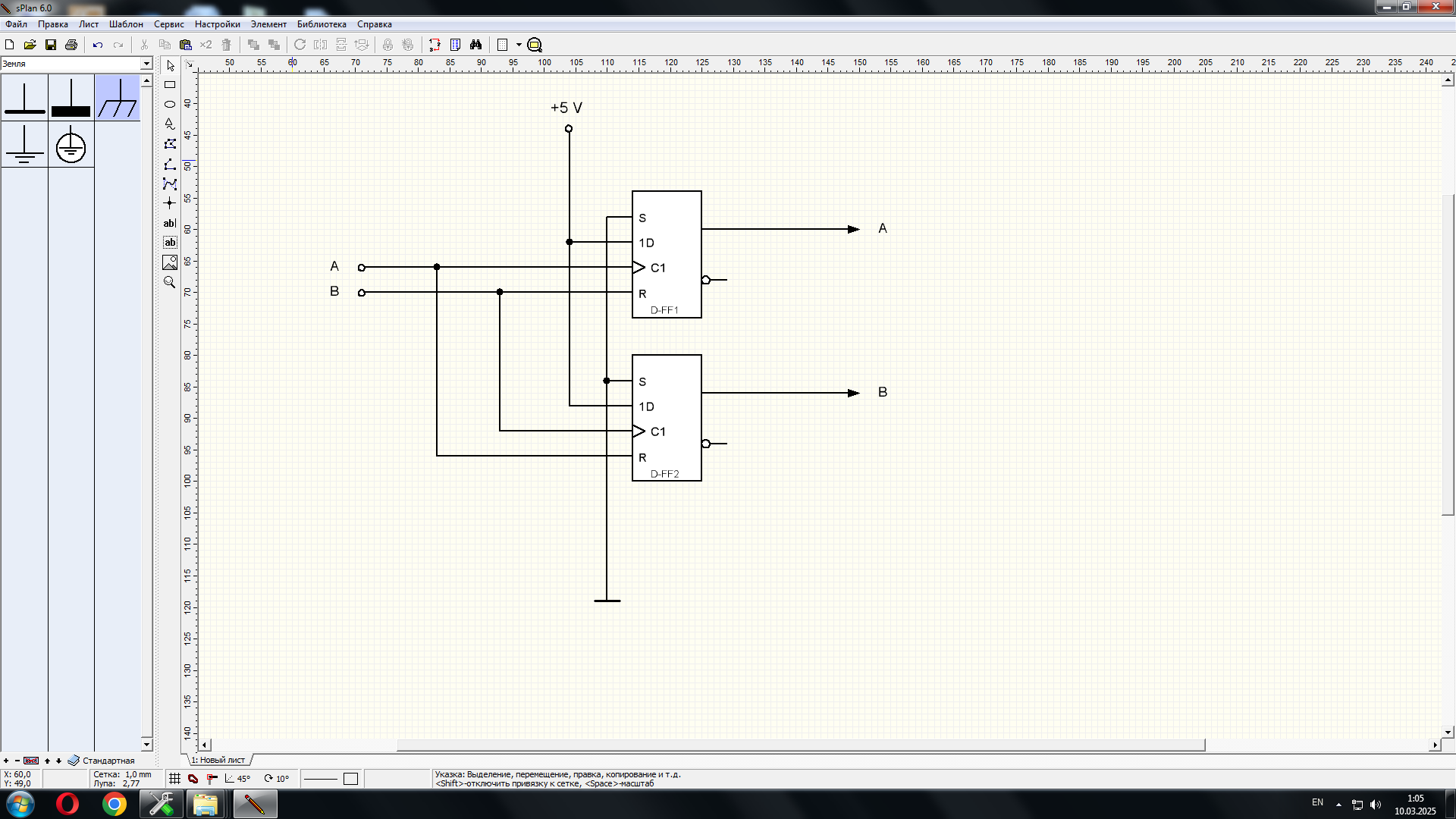Click the insert image tool
Viewport: 1456px width, 819px height.
(x=170, y=262)
